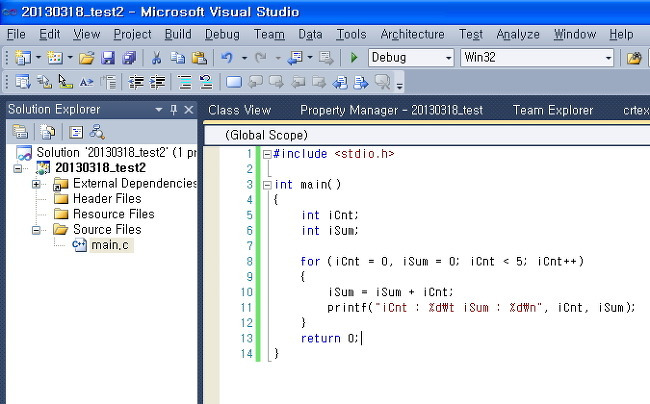Open the Edit menu
The width and height of the screenshot is (650, 404).
click(x=50, y=34)
